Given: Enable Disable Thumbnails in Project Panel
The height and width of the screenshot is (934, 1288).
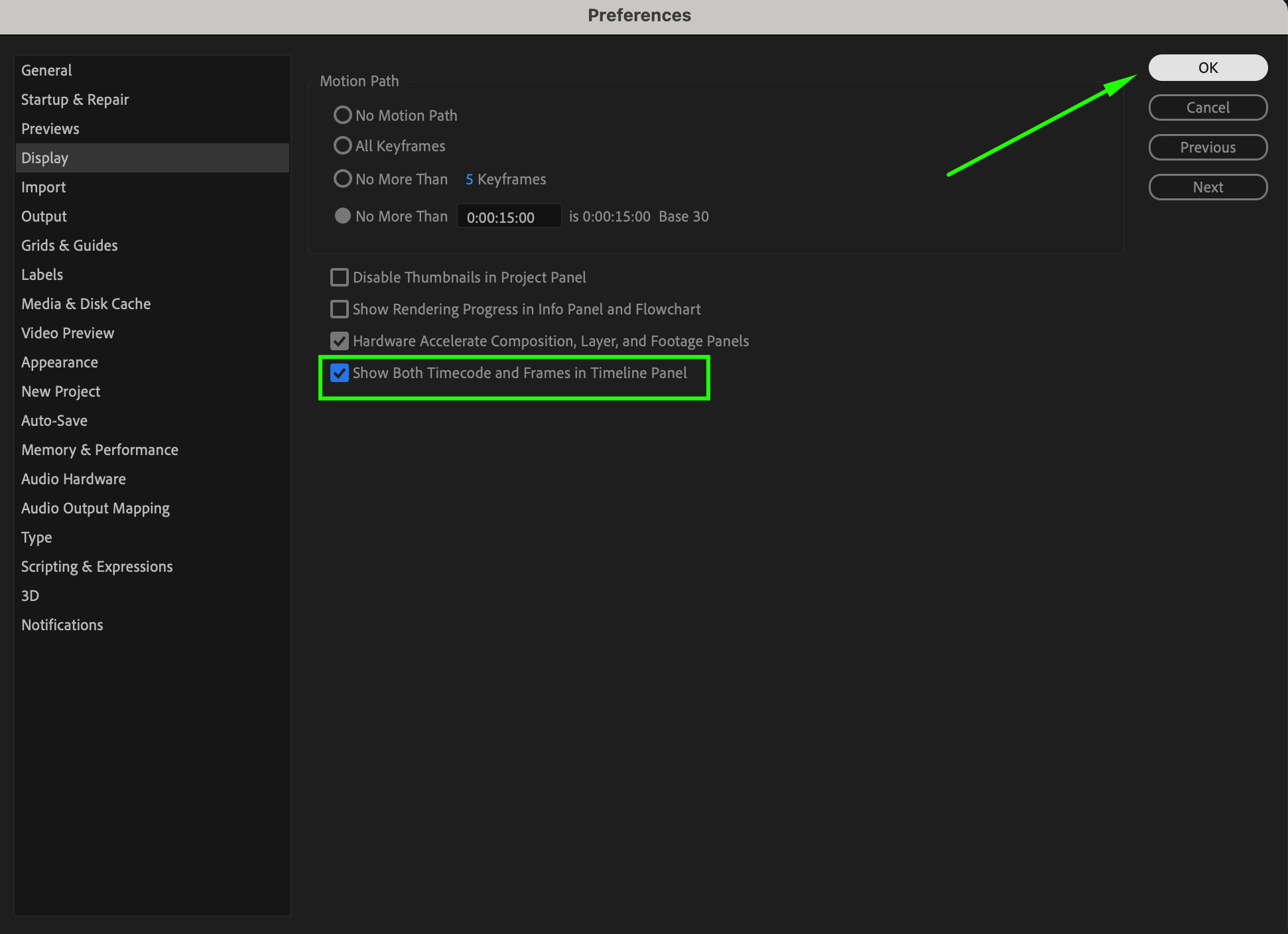Looking at the screenshot, I should [x=340, y=277].
